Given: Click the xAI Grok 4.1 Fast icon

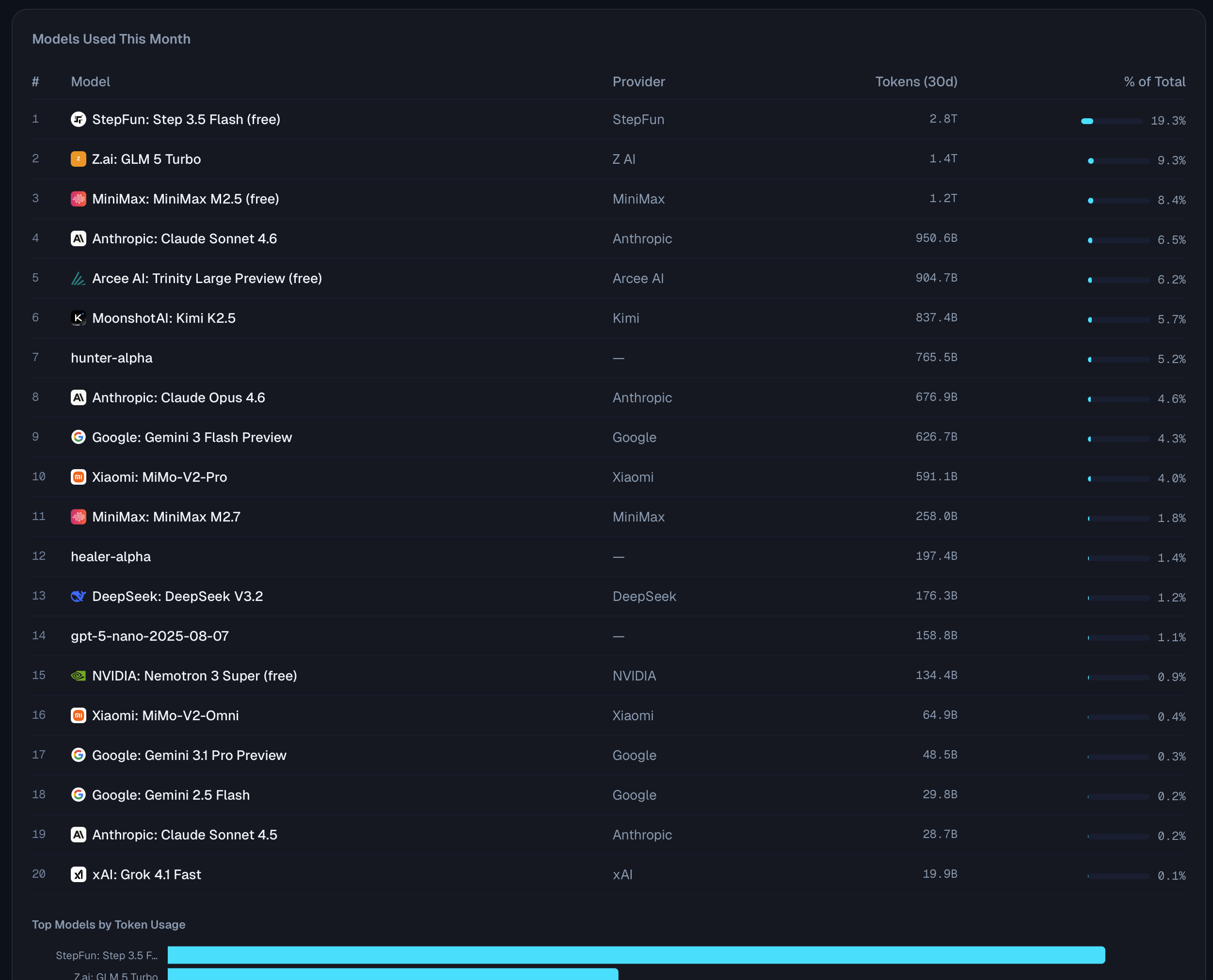Looking at the screenshot, I should (x=78, y=874).
